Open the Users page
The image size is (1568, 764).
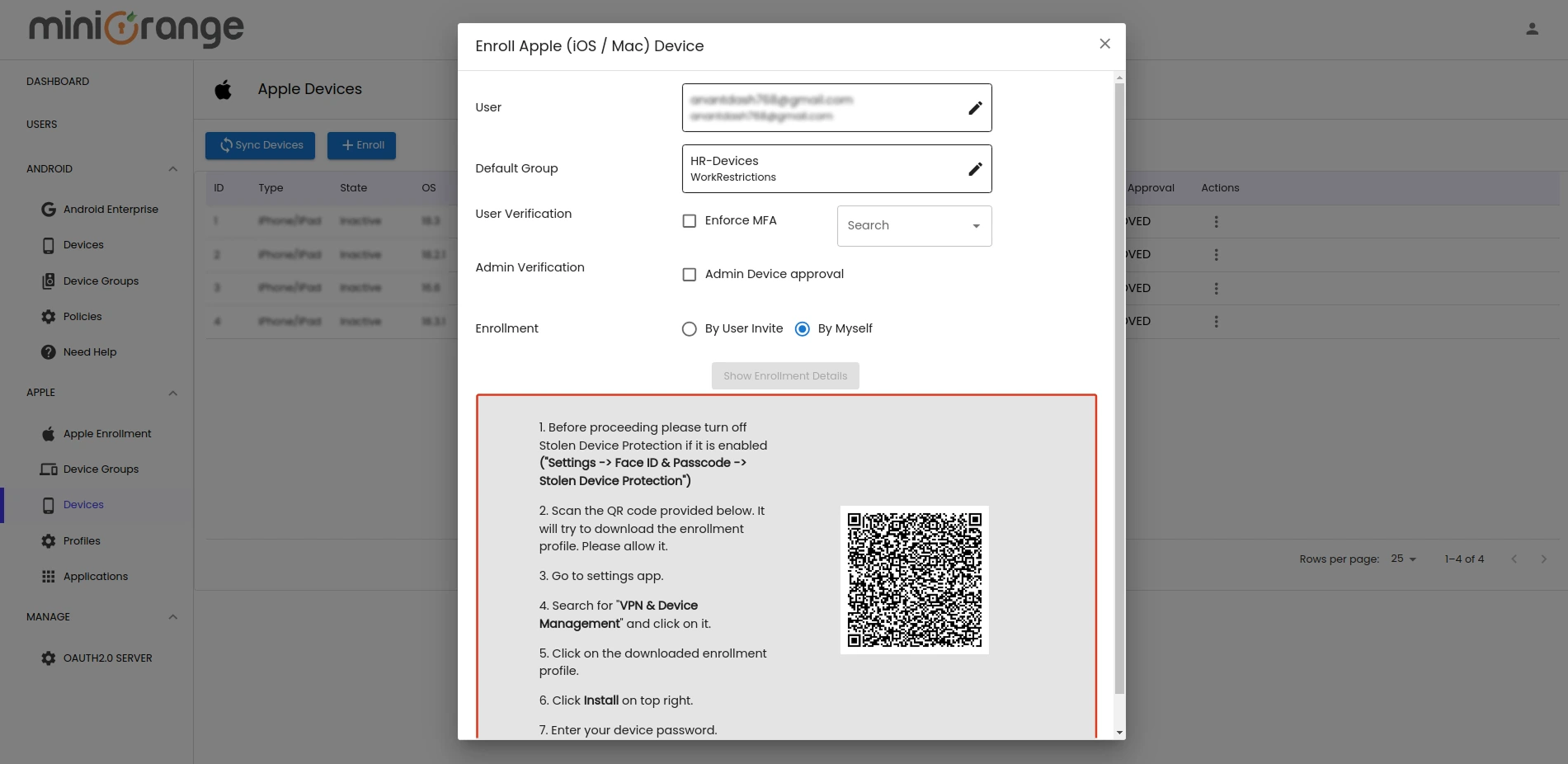pos(41,124)
